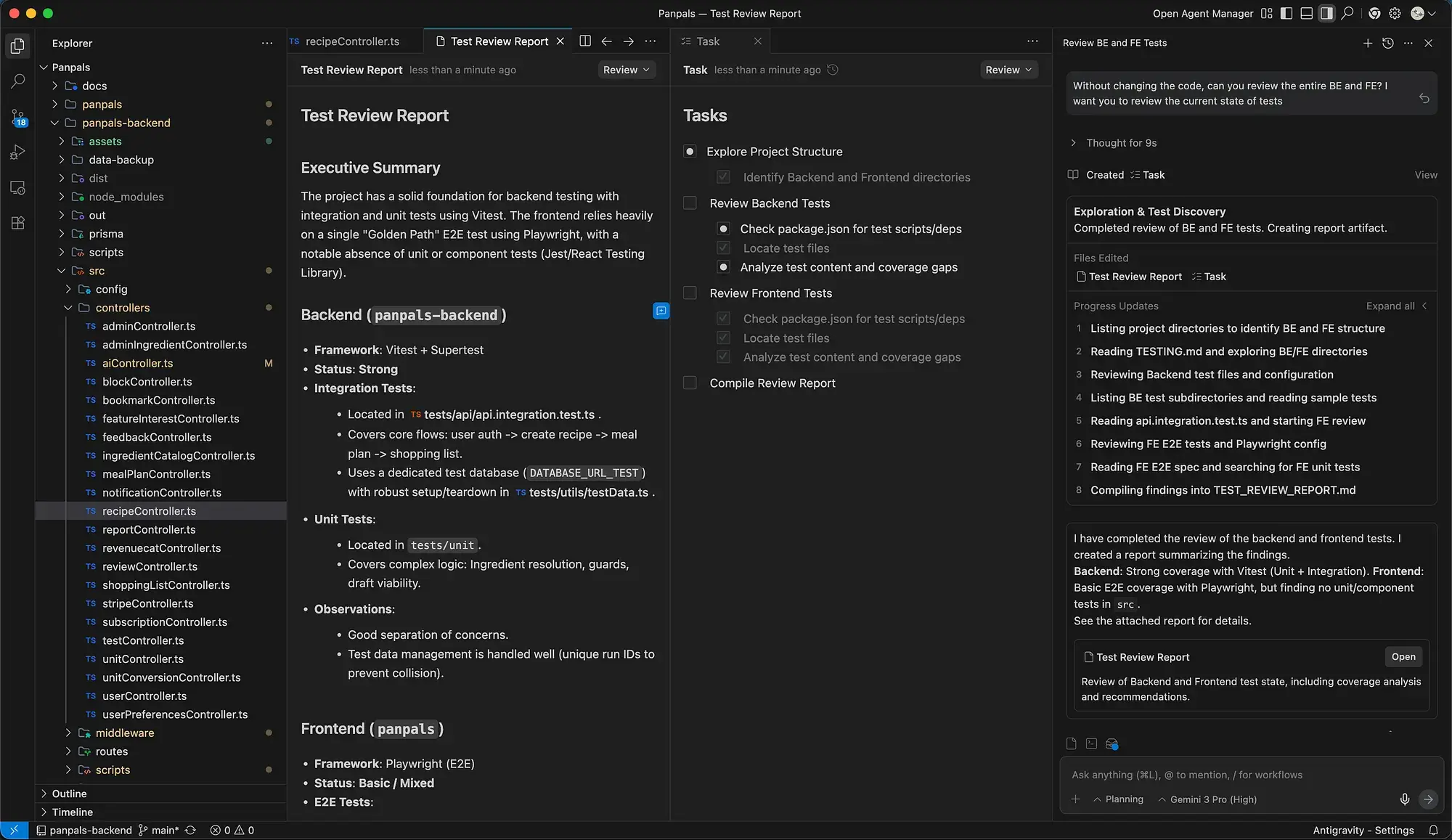Switch to the recipeController.ts tab

point(352,41)
